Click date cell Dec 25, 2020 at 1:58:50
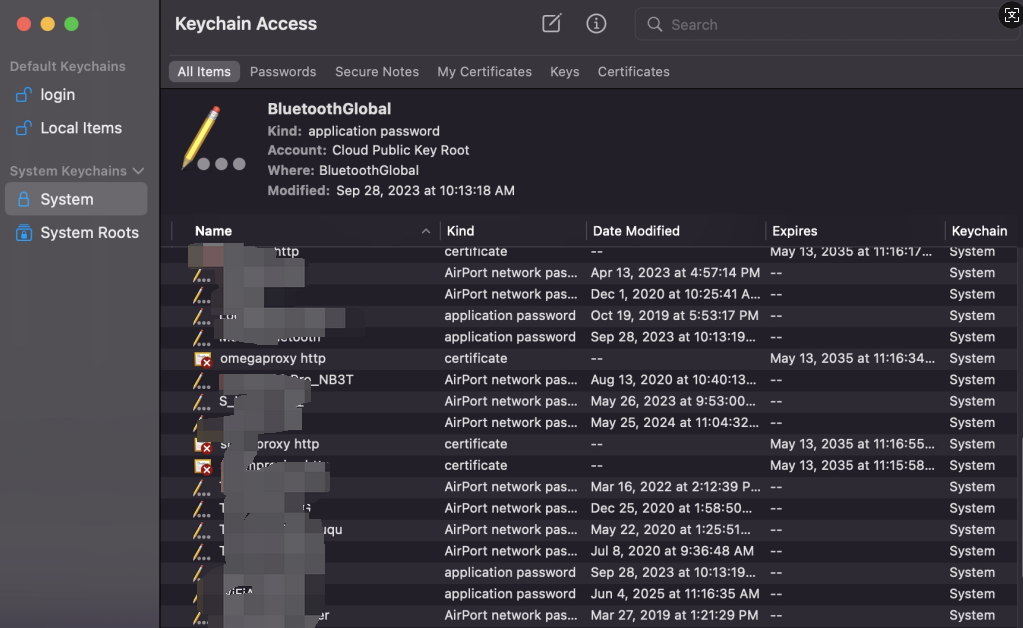The height and width of the screenshot is (628, 1023). (671, 508)
